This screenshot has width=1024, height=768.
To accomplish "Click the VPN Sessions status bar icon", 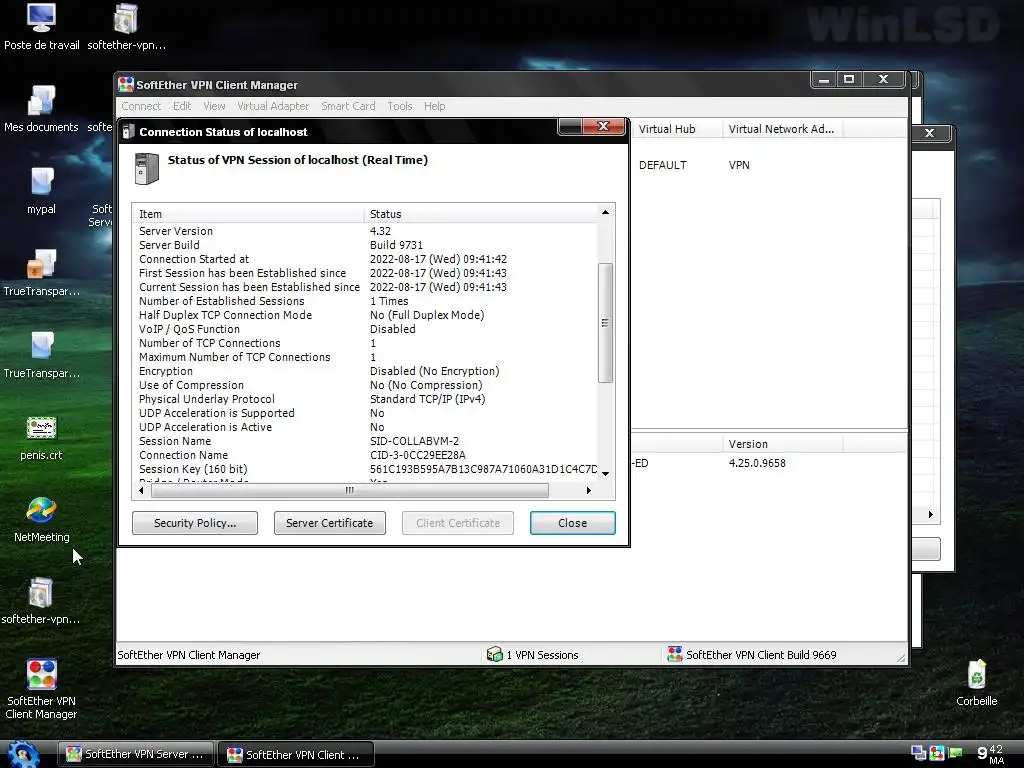I will click(x=494, y=654).
